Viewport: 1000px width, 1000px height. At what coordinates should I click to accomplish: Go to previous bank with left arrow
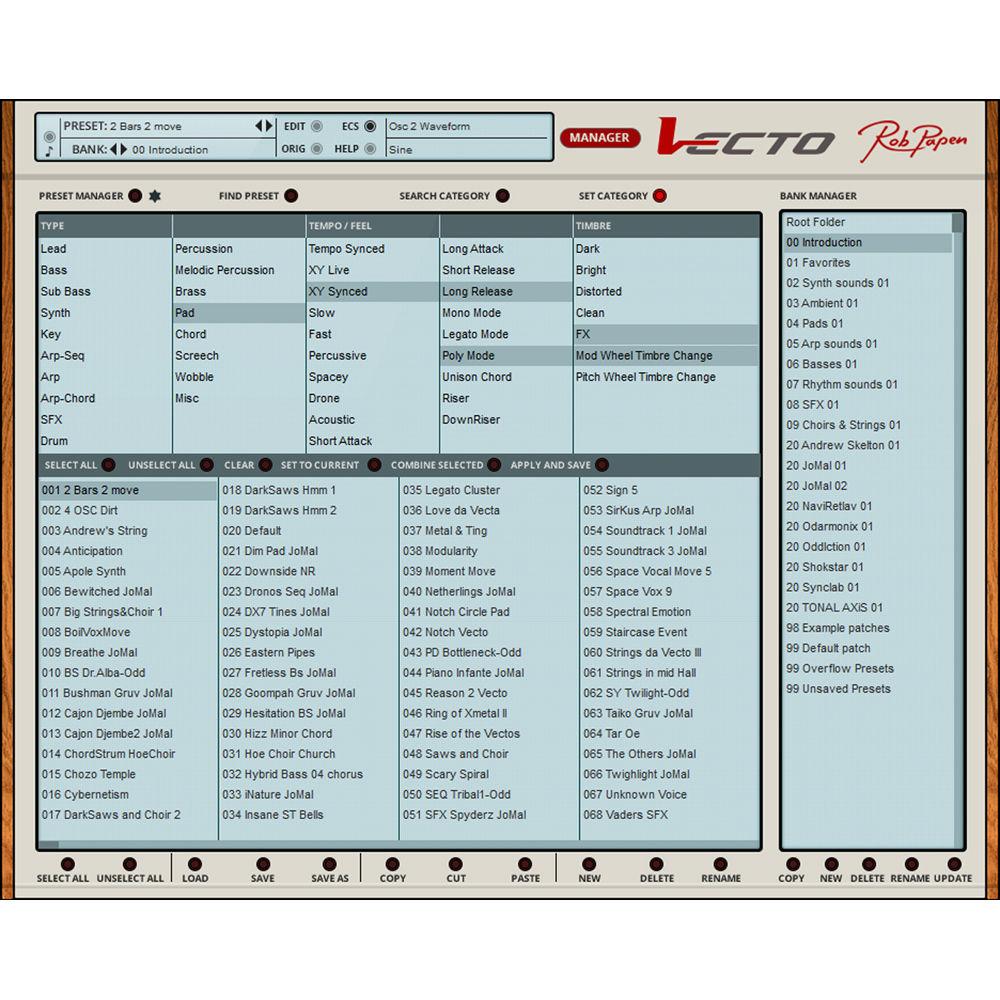click(x=113, y=149)
